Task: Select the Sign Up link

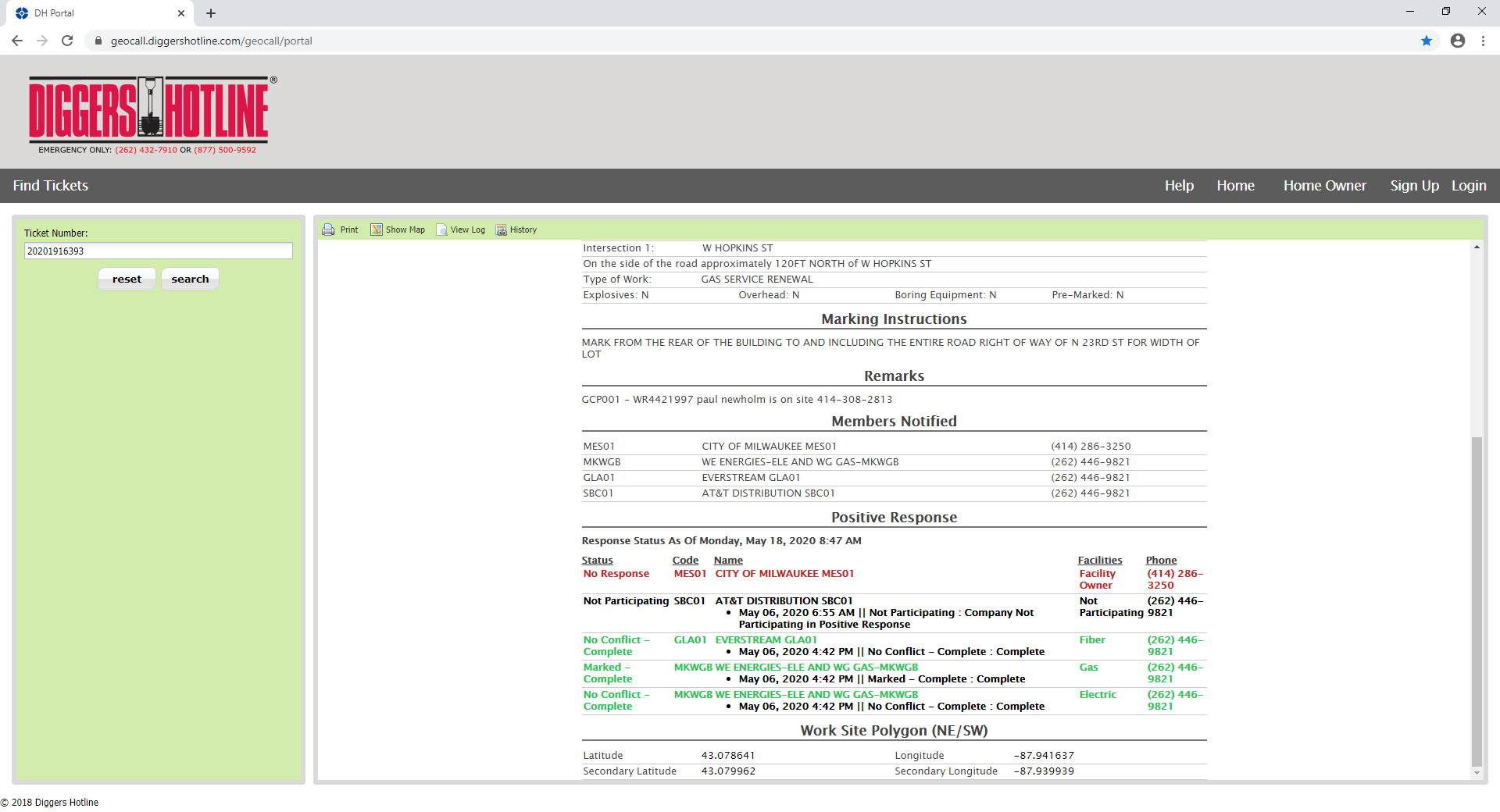Action: (x=1414, y=186)
